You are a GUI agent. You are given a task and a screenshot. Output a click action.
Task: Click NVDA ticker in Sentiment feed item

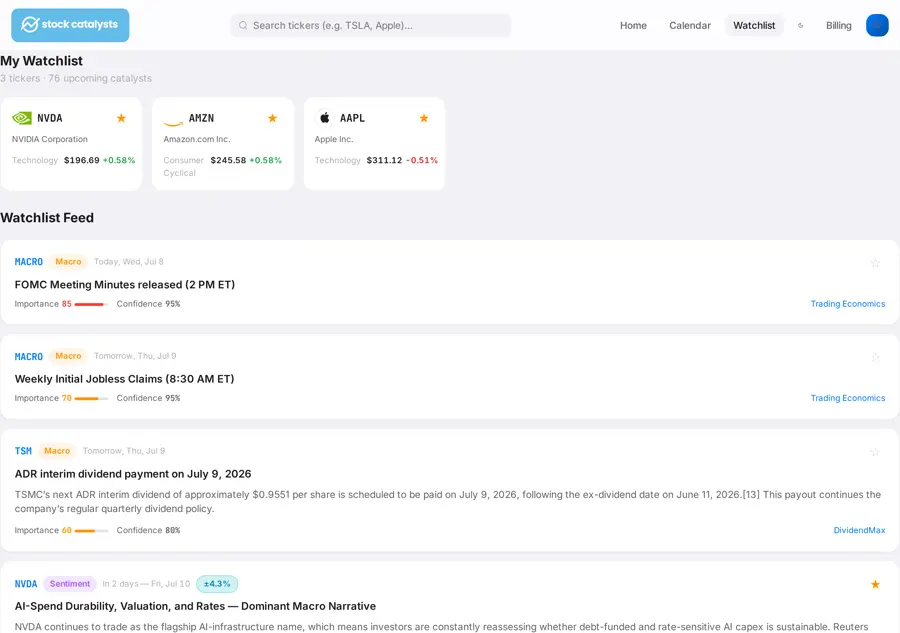coord(26,584)
